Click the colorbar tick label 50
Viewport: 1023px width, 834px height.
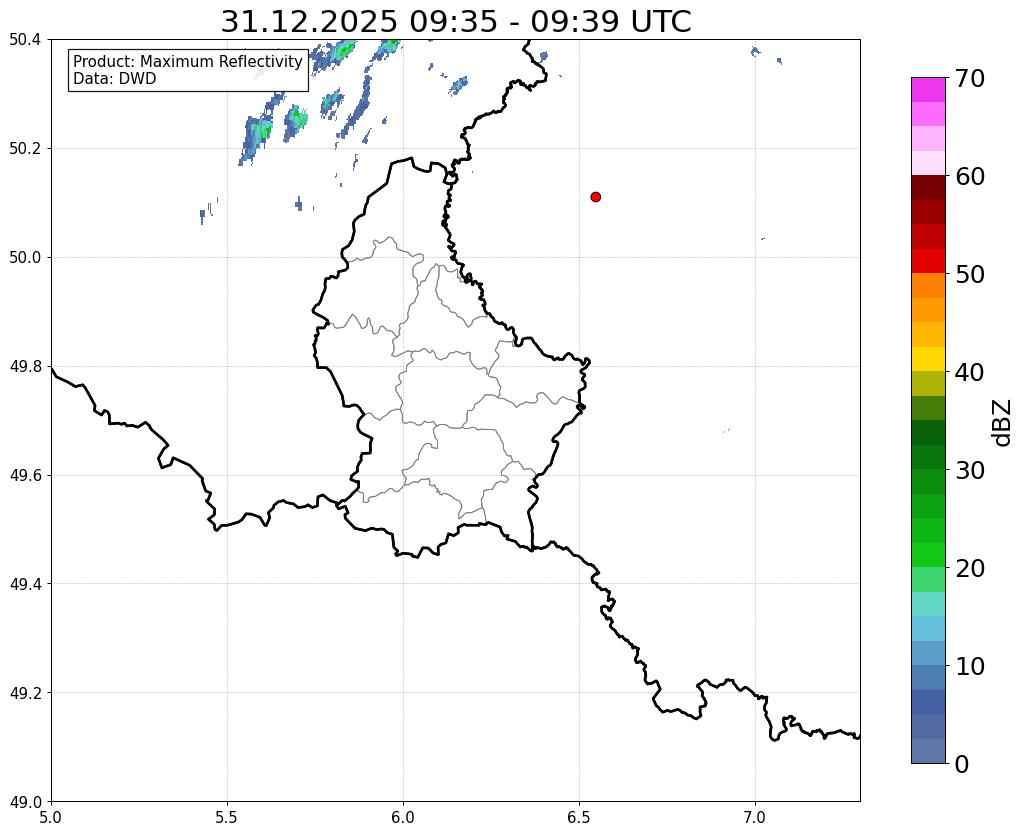point(970,274)
